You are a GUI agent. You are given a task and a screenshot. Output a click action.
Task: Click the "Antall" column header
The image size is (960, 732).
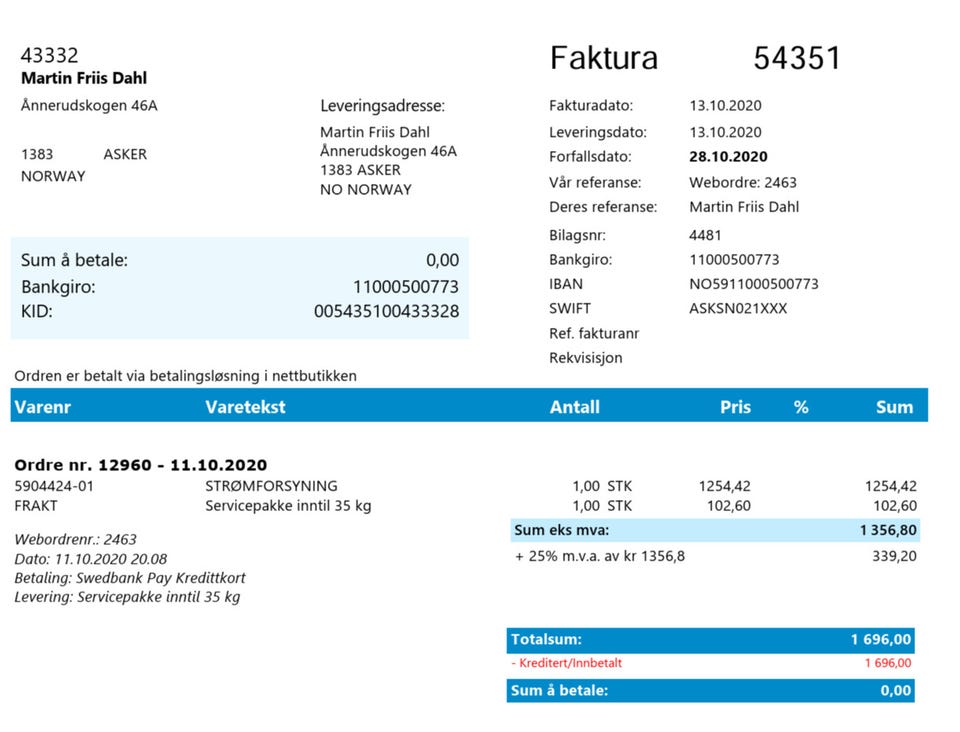574,407
